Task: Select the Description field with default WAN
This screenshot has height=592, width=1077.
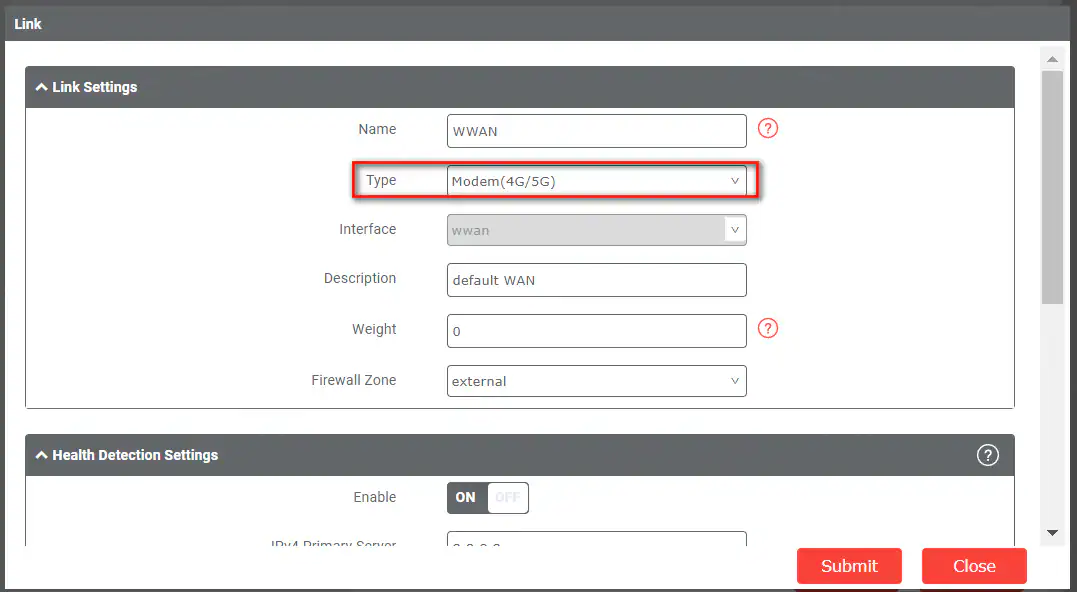Action: click(x=596, y=280)
